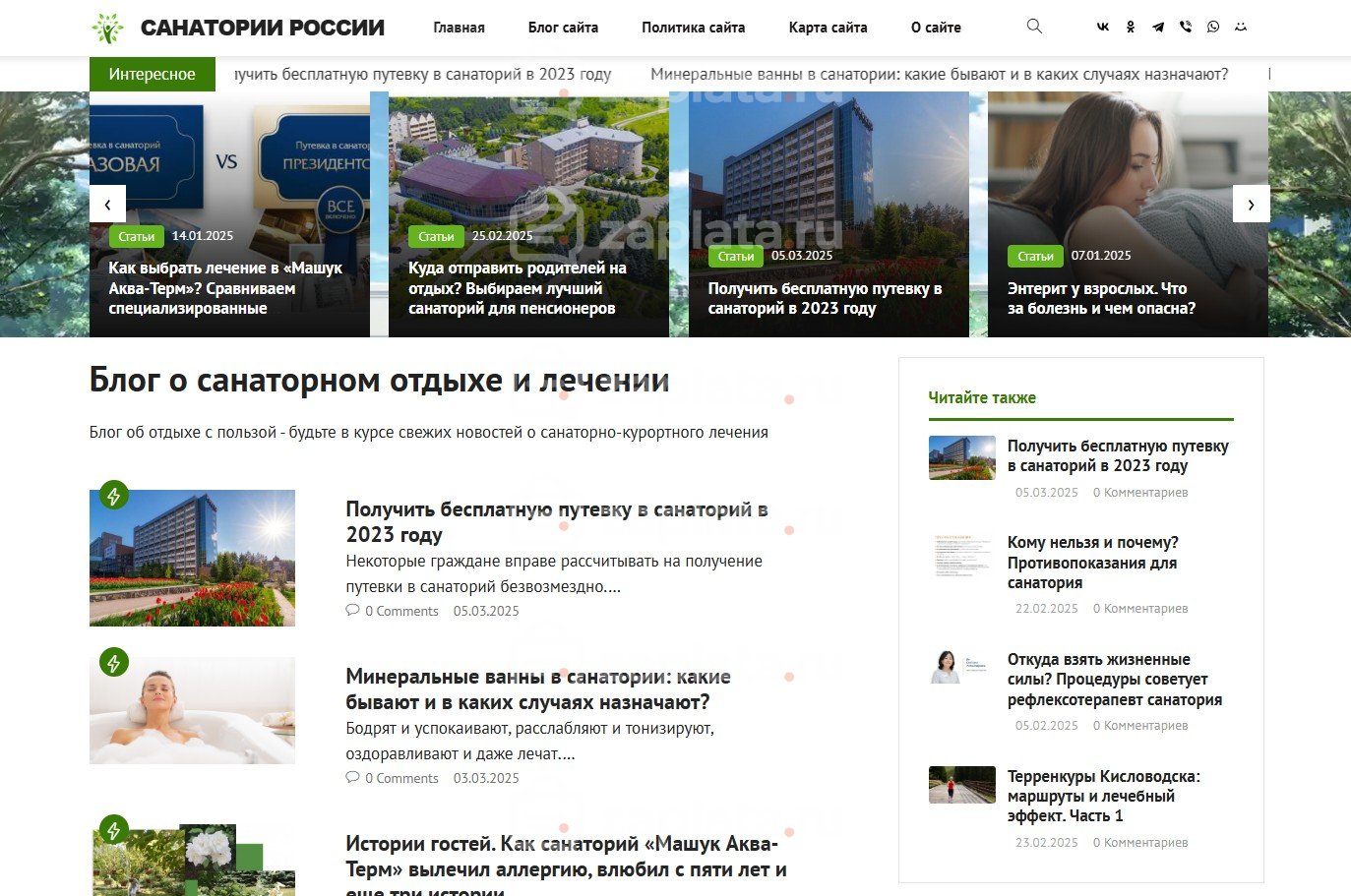Open sidebar thumbnail of sanatorium building

click(x=962, y=457)
